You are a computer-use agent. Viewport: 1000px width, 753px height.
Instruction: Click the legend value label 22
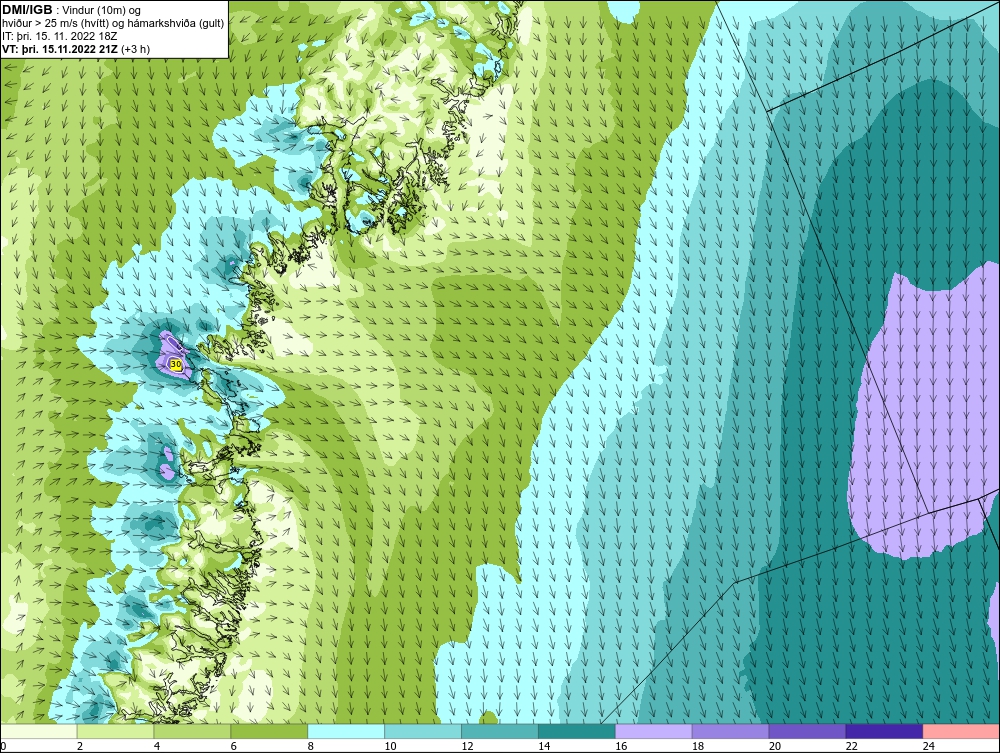[x=852, y=746]
